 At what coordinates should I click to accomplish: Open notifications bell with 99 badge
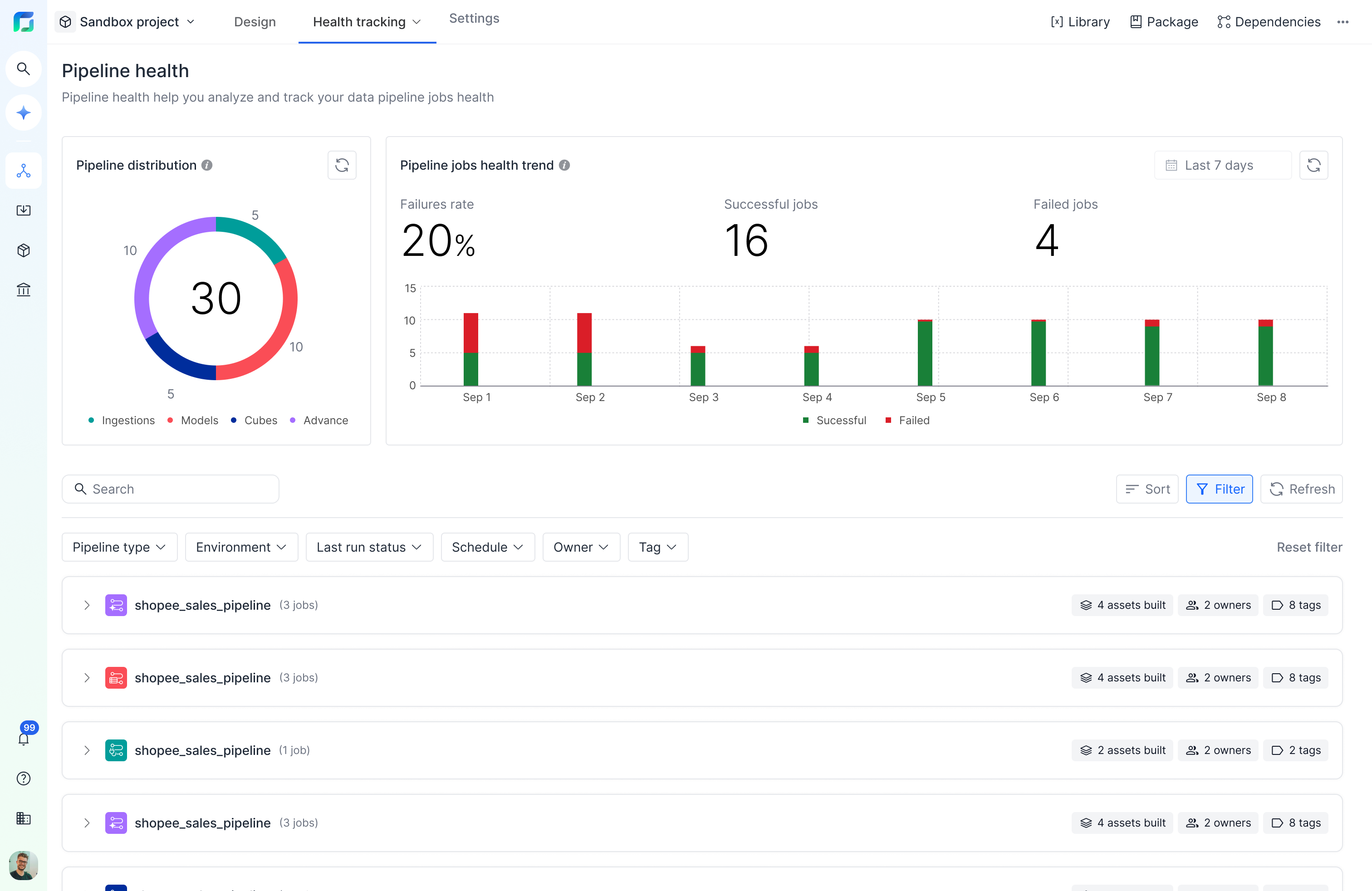[24, 738]
